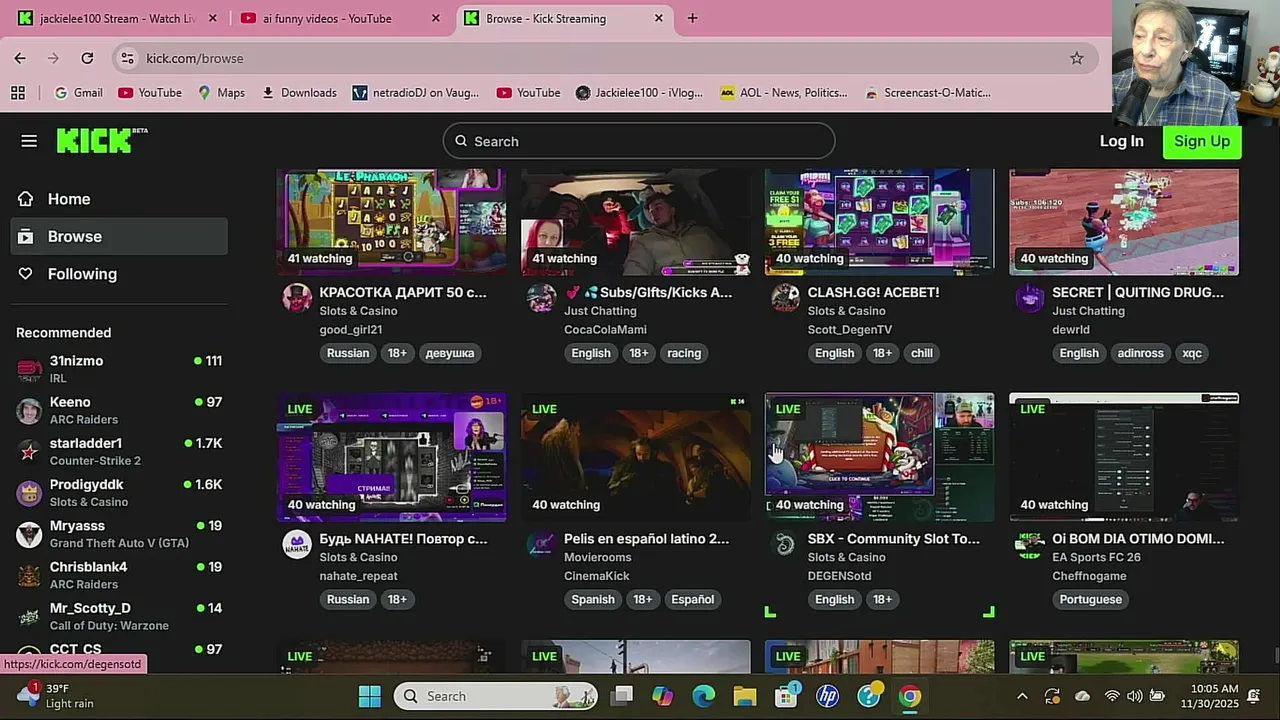Open the netradioDJ on Vaug... bookmark
Viewport: 1280px width, 720px height.
coord(416,93)
